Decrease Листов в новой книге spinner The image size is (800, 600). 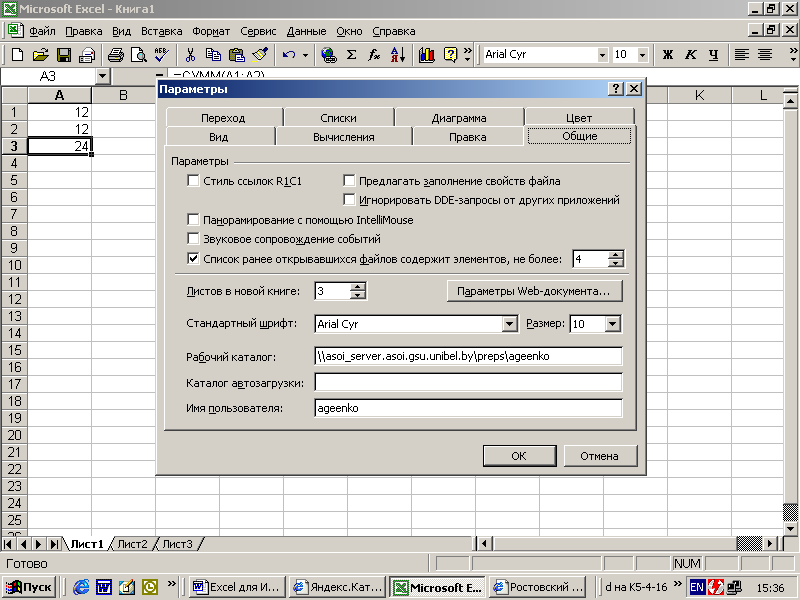click(358, 295)
